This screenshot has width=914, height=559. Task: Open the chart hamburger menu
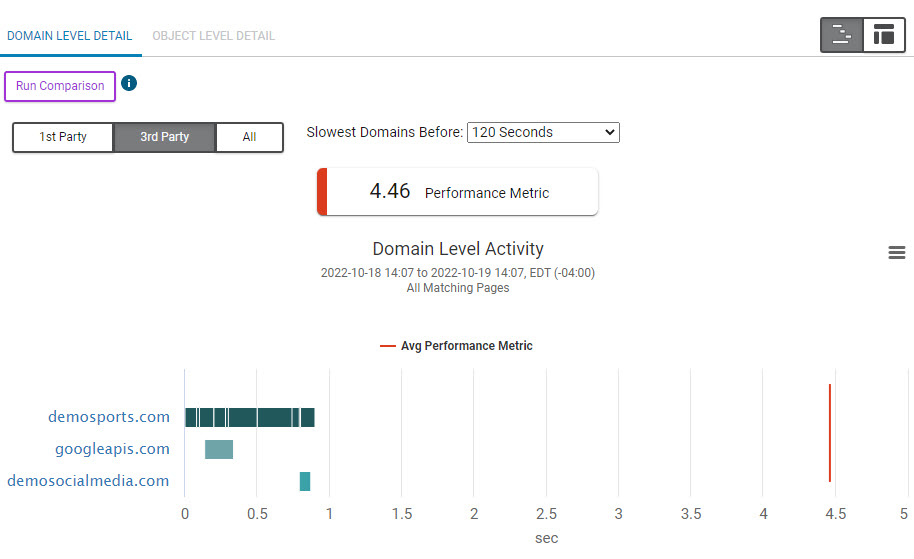[896, 253]
